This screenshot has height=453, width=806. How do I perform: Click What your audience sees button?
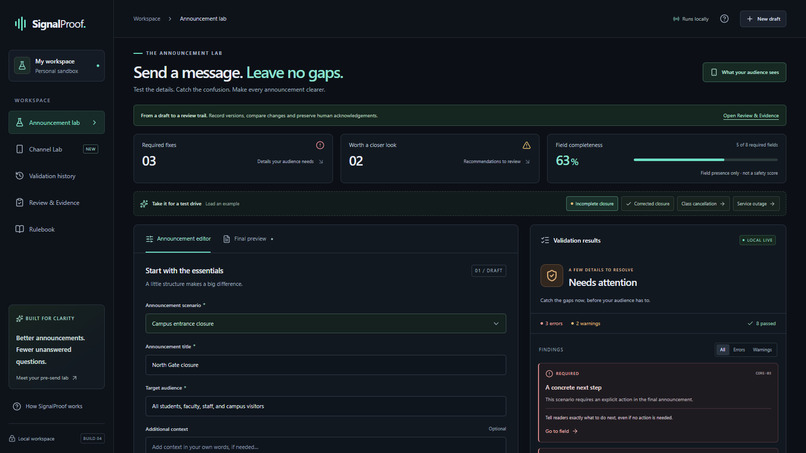pos(744,73)
